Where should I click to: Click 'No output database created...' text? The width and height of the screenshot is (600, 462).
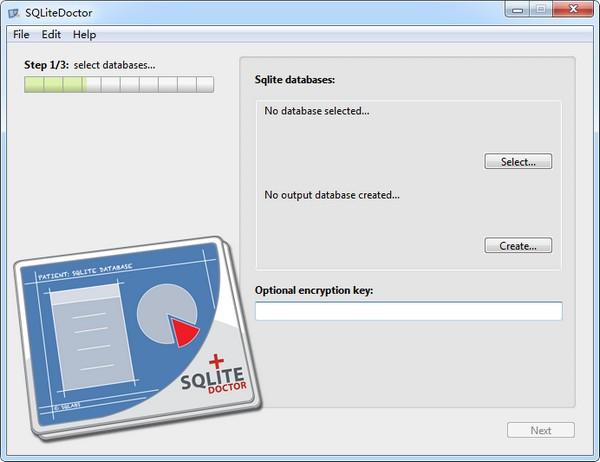point(332,195)
